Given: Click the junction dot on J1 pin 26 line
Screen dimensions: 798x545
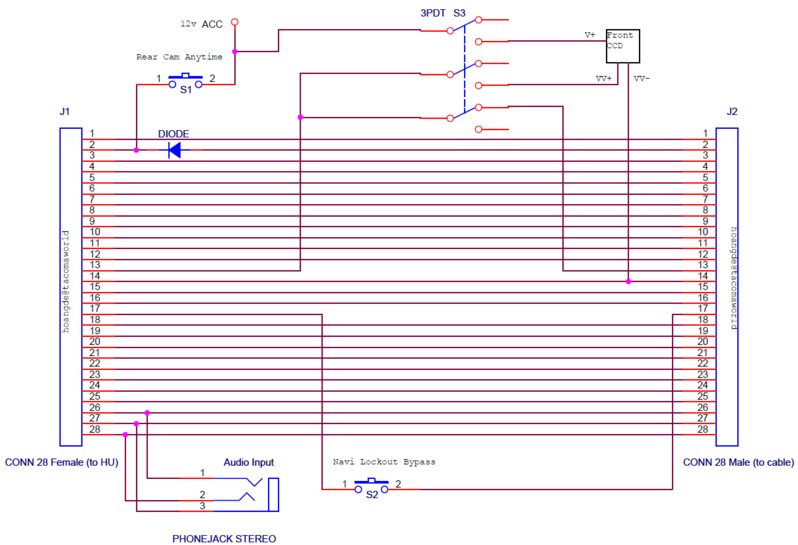Looking at the screenshot, I should (147, 413).
